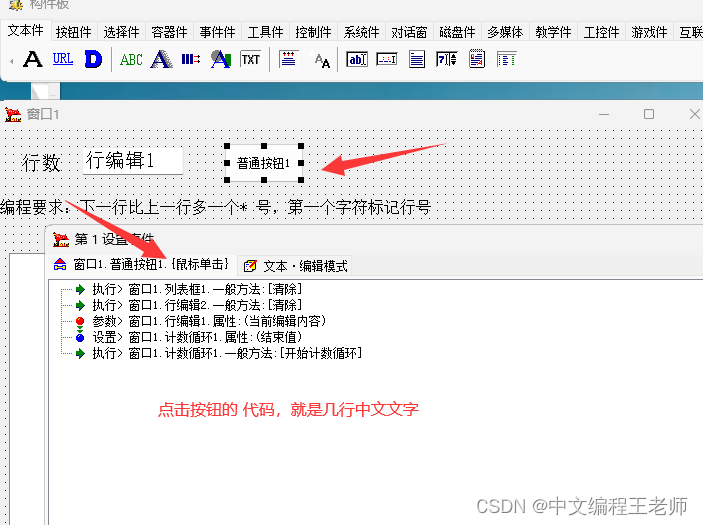Select the colored A graphic text component
The image size is (703, 525).
[221, 59]
